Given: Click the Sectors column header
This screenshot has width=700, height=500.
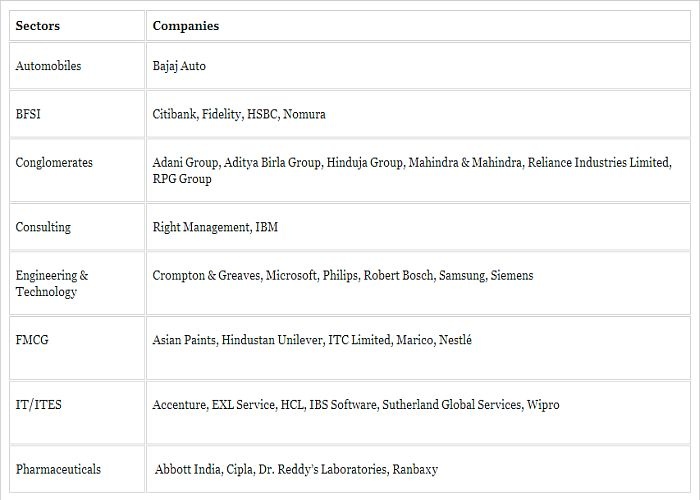Looking at the screenshot, I should coord(77,26).
